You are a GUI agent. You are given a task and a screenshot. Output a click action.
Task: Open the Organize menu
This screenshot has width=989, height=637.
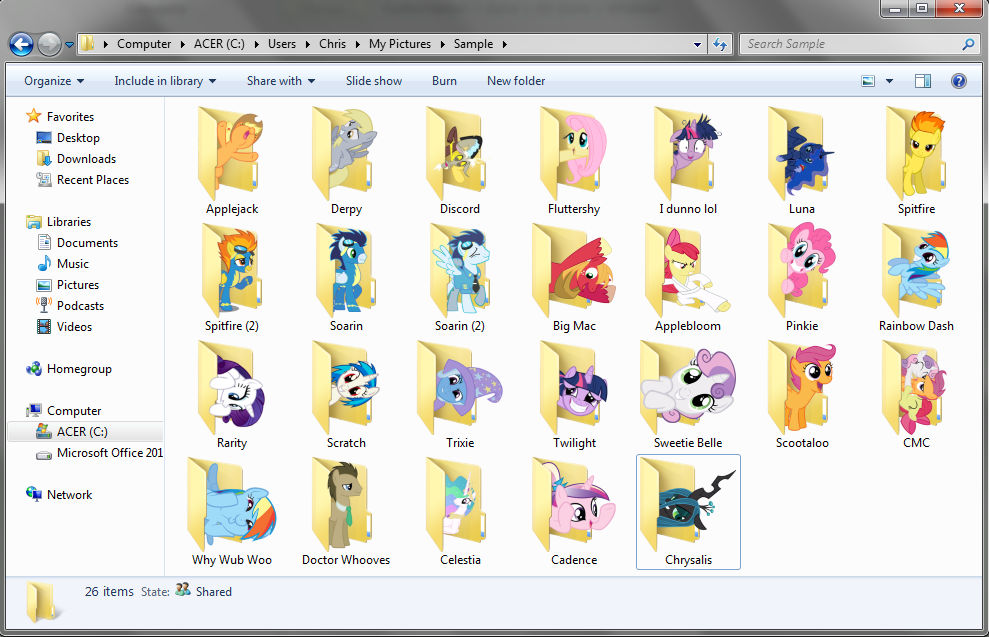(54, 81)
